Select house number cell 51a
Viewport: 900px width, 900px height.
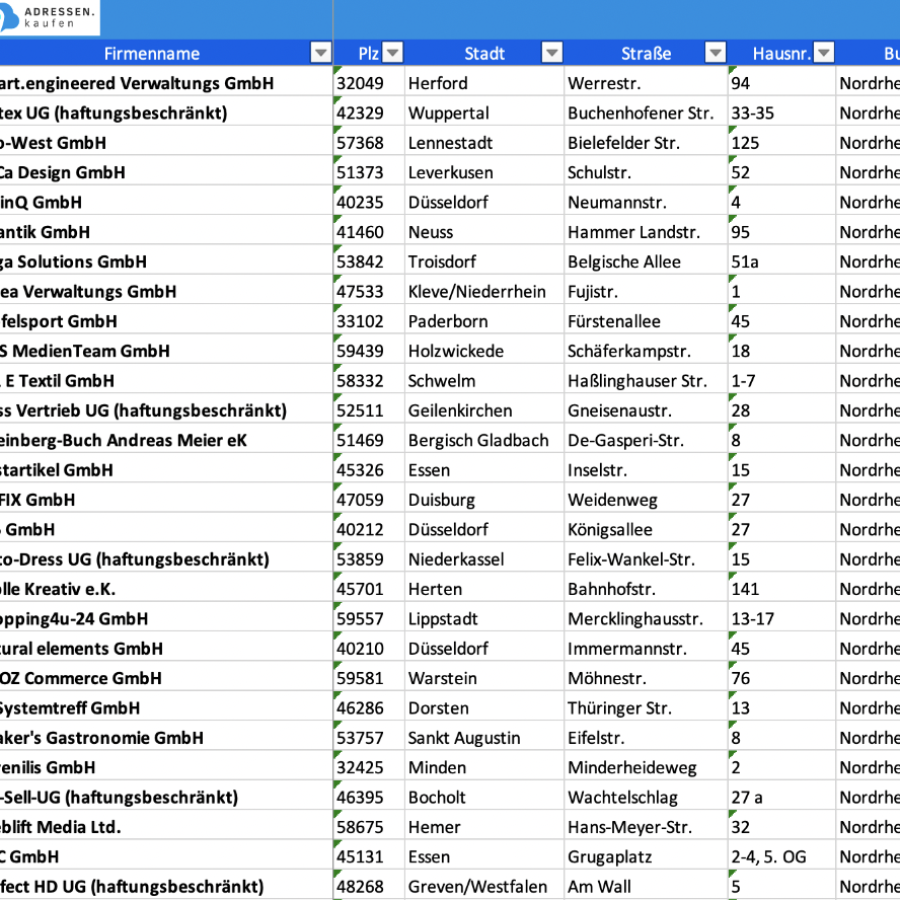point(782,262)
